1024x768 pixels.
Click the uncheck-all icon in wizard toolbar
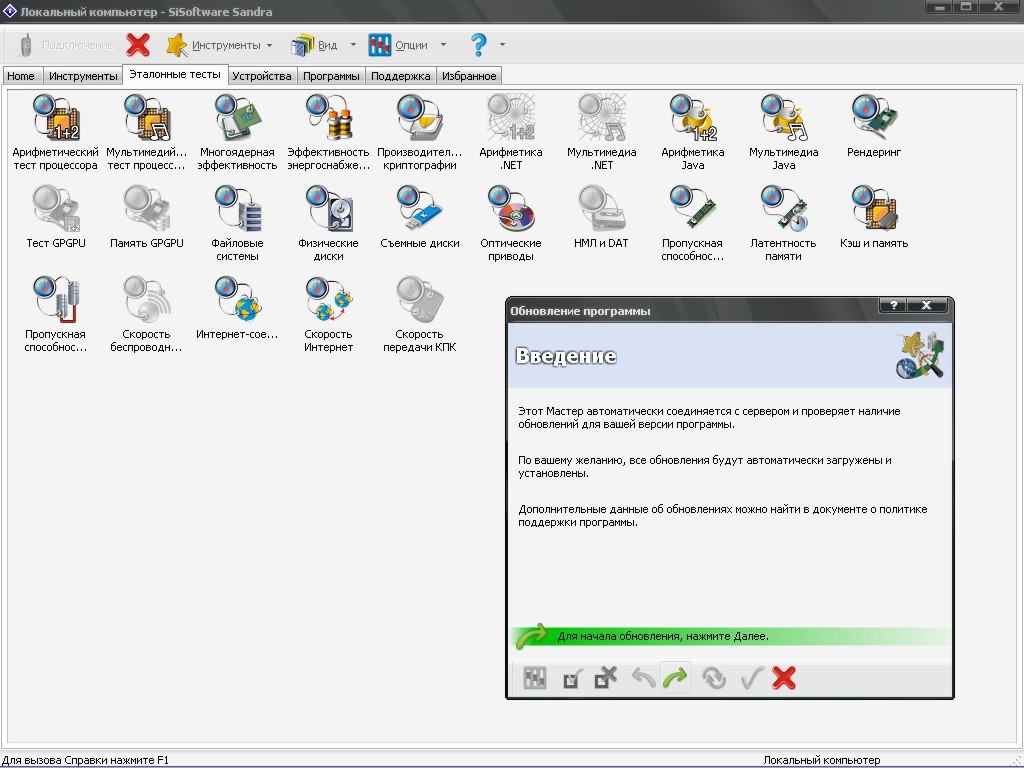click(605, 679)
